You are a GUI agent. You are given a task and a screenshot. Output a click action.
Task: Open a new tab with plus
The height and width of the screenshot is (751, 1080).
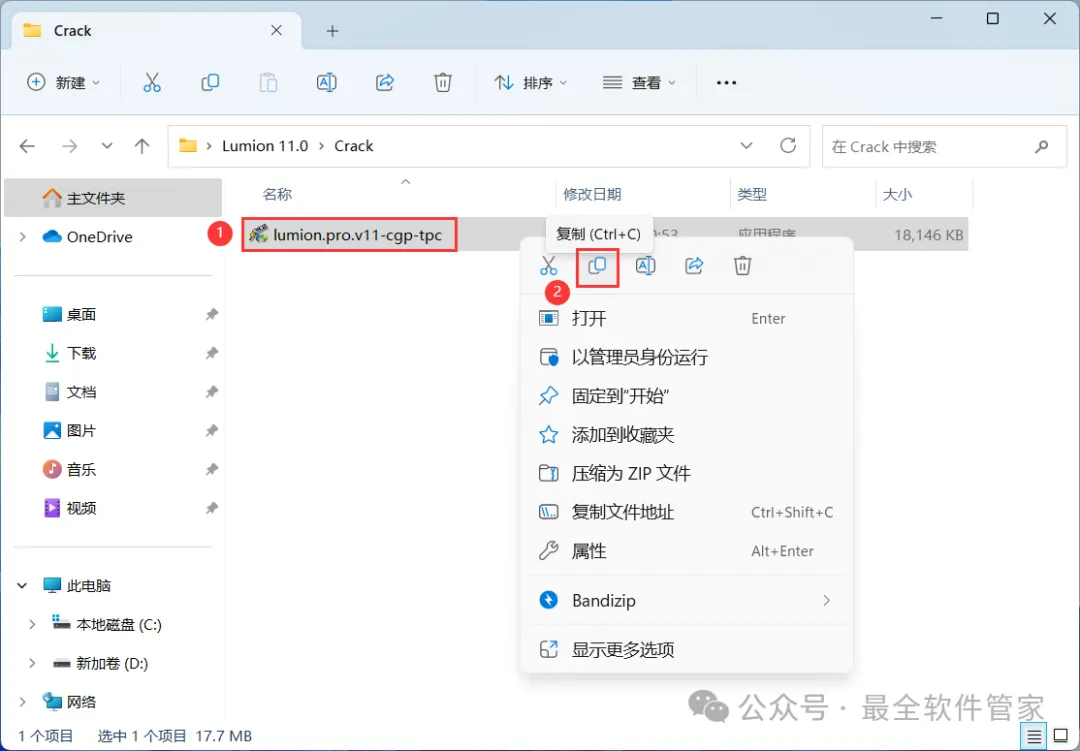click(x=332, y=31)
